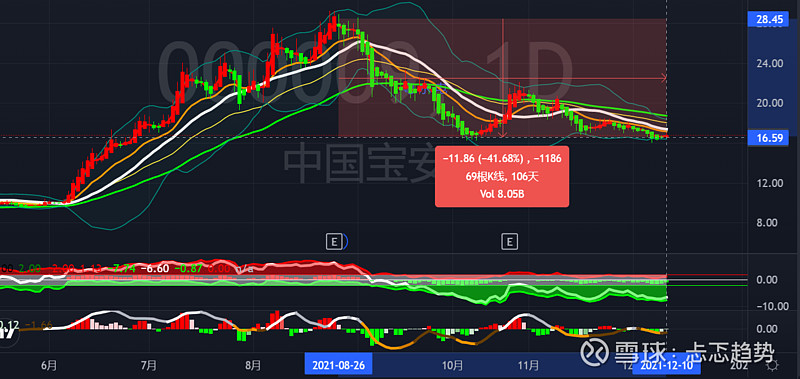Viewport: 800px width, 379px height.
Task: Click the 16.59 current price label
Action: (768, 138)
